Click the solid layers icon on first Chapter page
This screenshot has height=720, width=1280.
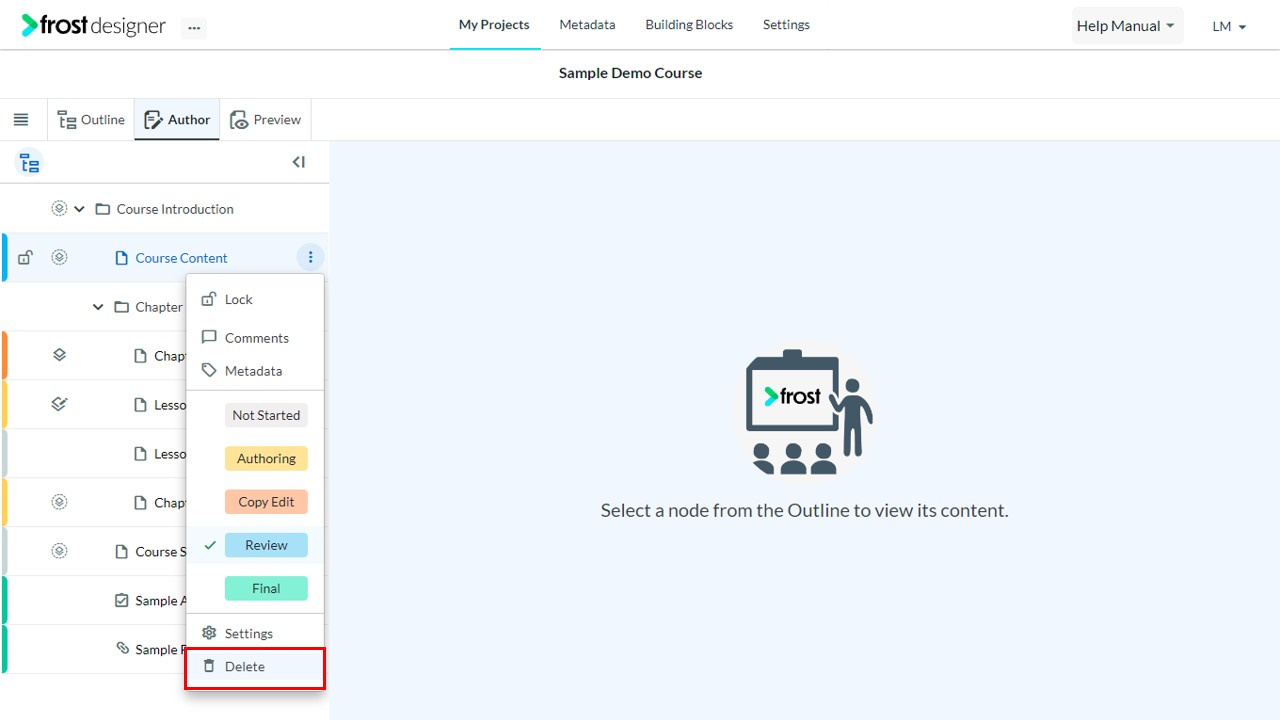coord(59,356)
